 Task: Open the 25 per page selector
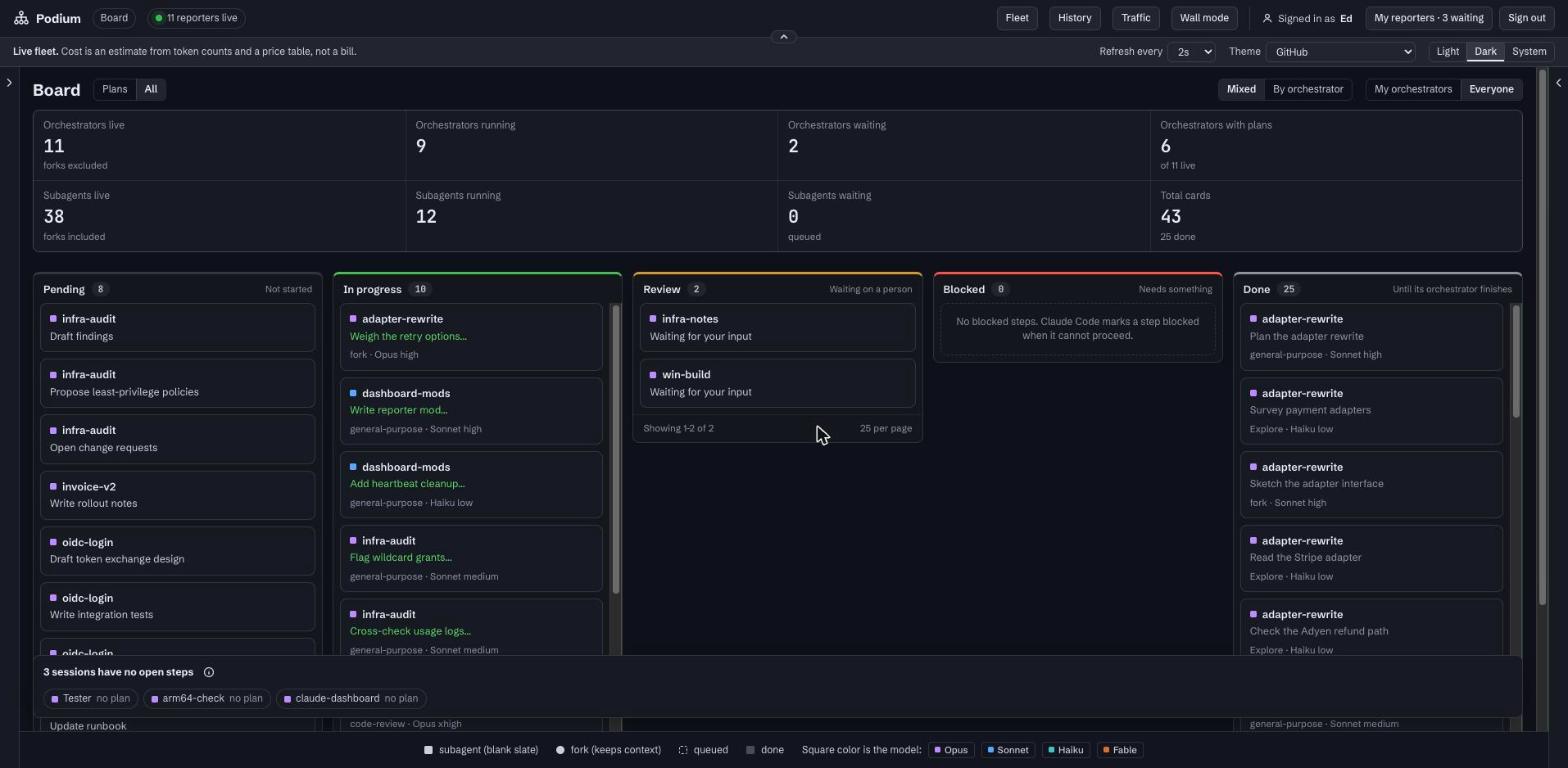(886, 428)
